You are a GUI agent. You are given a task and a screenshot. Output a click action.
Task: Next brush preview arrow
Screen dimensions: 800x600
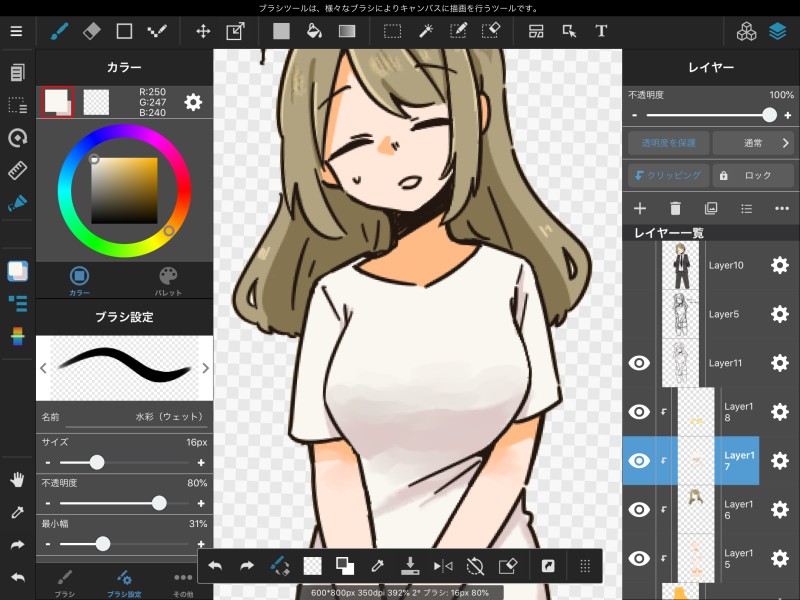(x=205, y=367)
